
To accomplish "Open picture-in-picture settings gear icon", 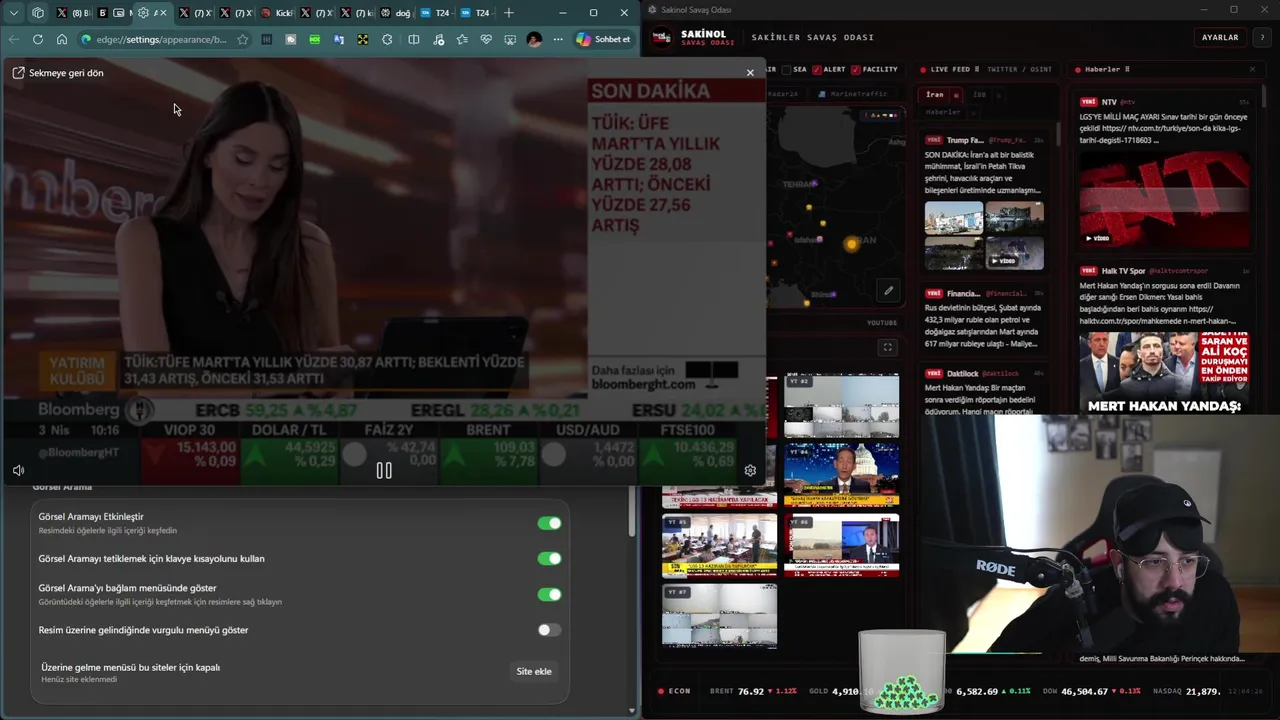I will coord(750,470).
